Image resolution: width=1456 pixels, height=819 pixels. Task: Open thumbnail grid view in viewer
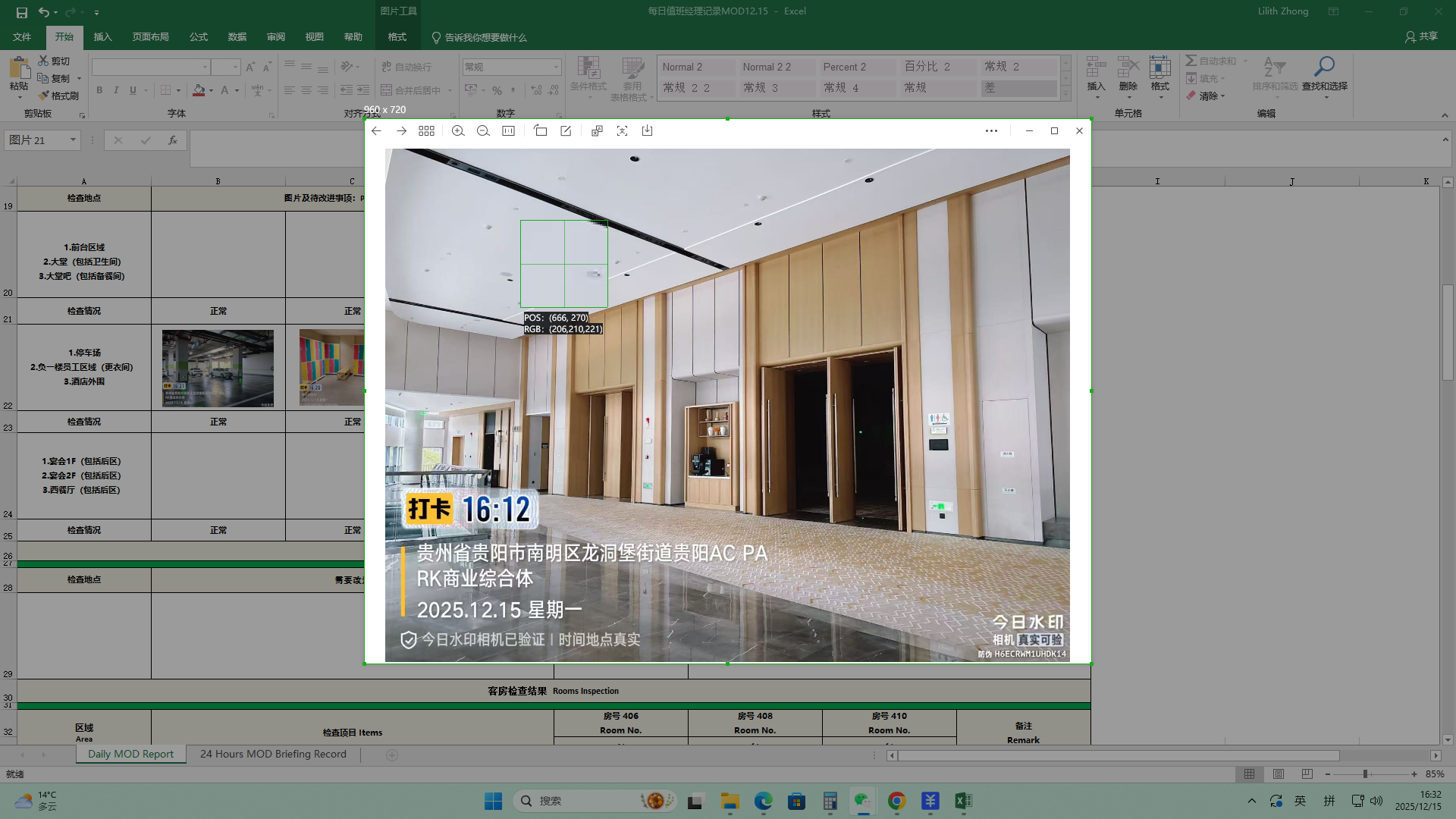(x=426, y=131)
